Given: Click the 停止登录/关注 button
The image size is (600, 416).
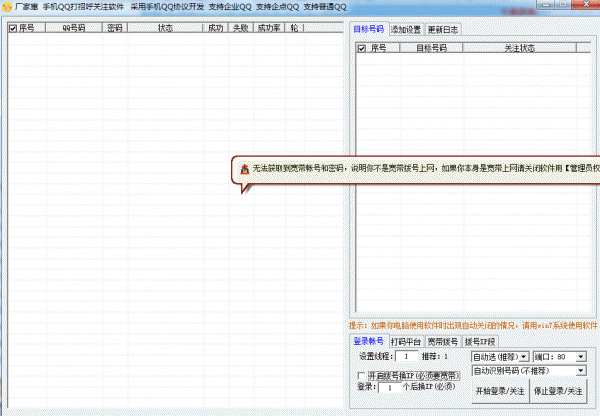Looking at the screenshot, I should coord(558,391).
